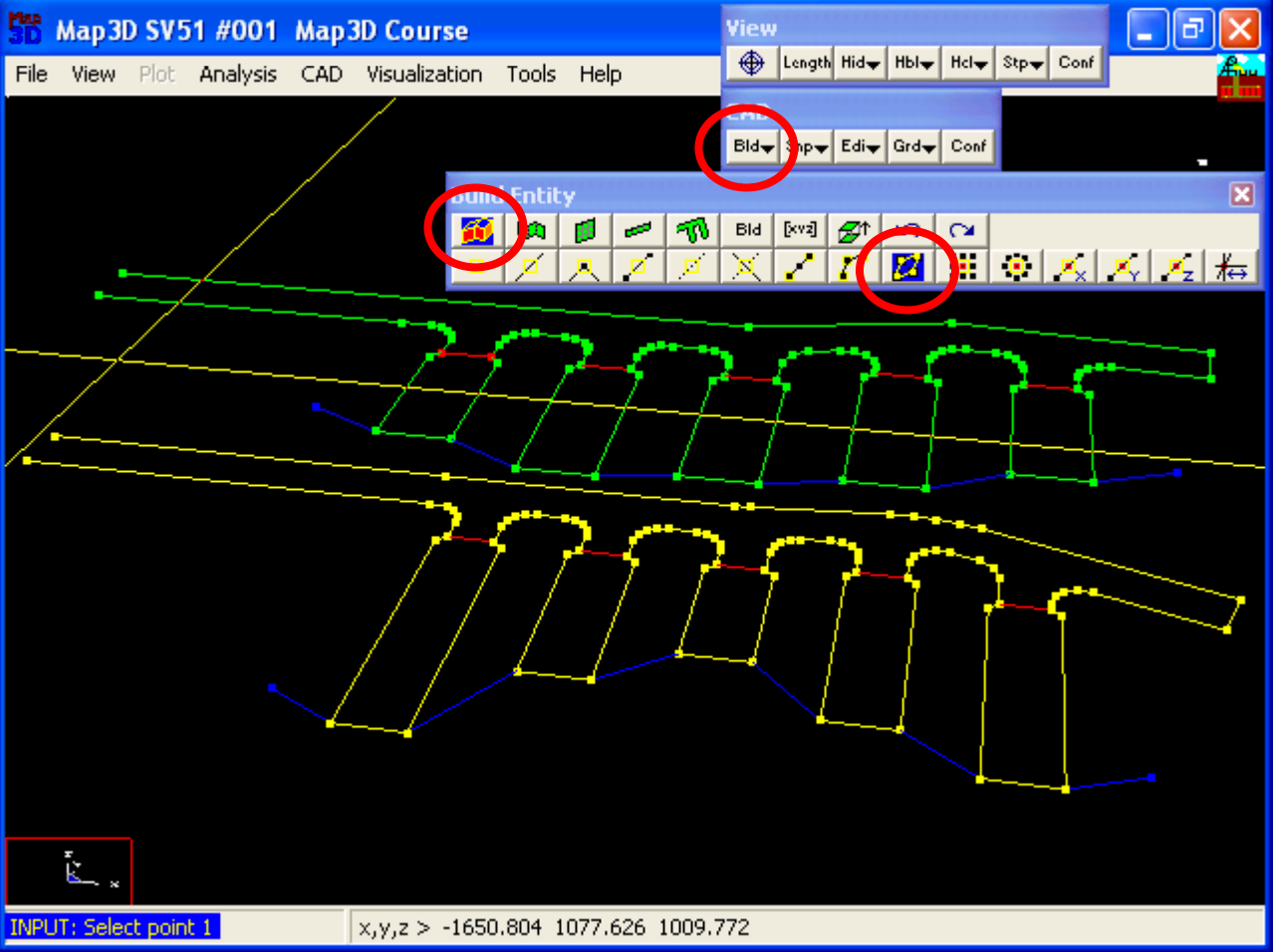Click the highlighted blue ellipse snap icon
This screenshot has width=1273, height=952.
(907, 266)
